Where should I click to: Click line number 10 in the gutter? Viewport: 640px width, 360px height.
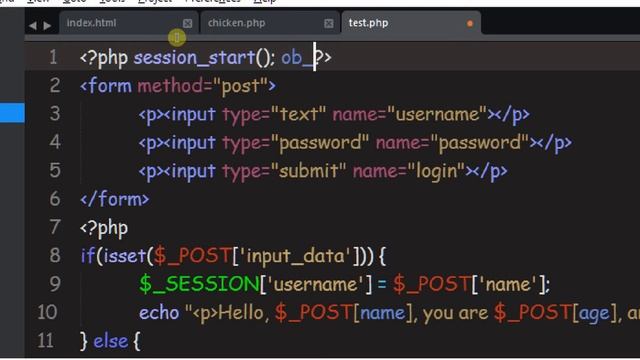[x=47, y=313]
